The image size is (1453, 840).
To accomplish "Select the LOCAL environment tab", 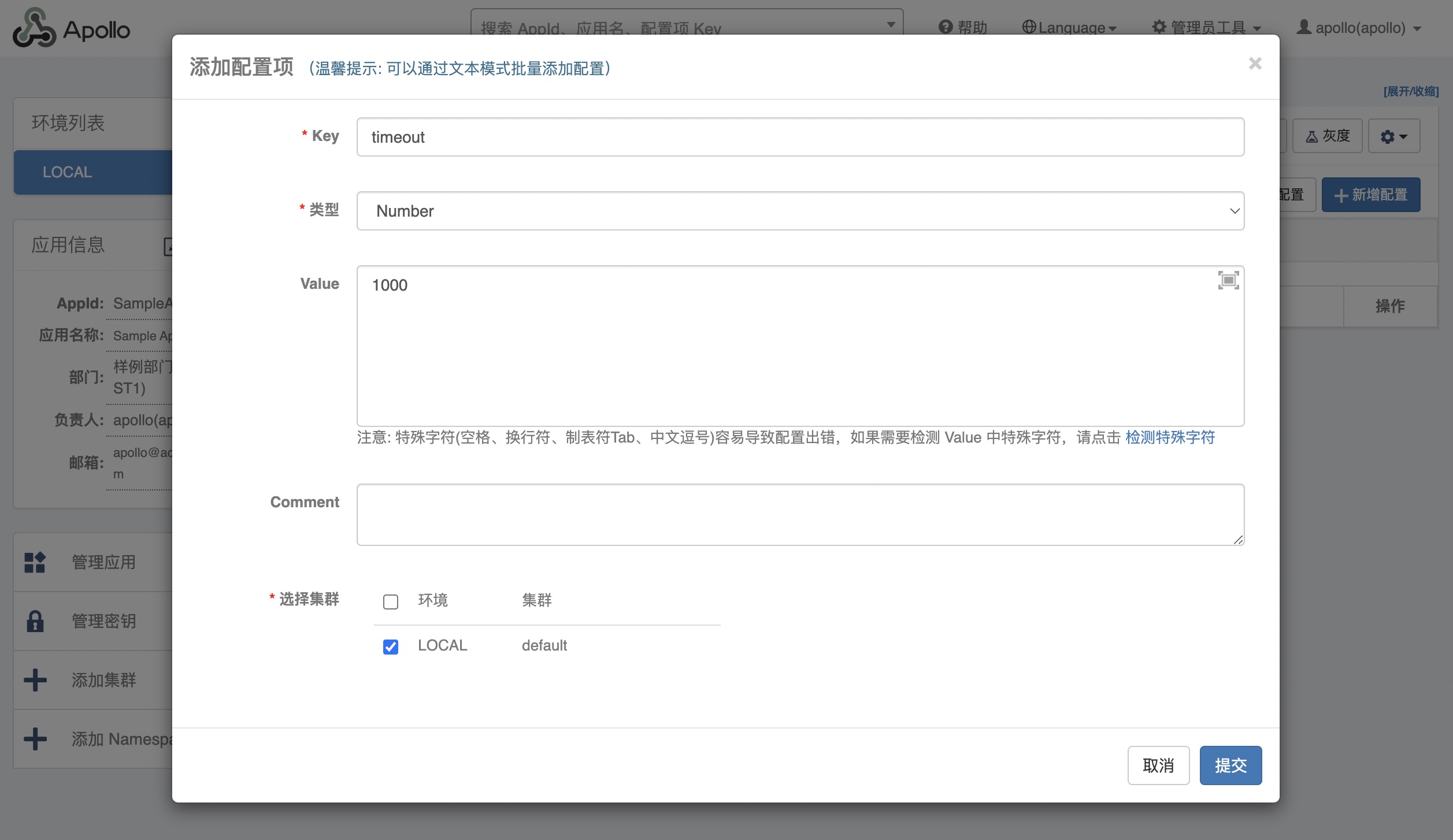I will tap(93, 172).
